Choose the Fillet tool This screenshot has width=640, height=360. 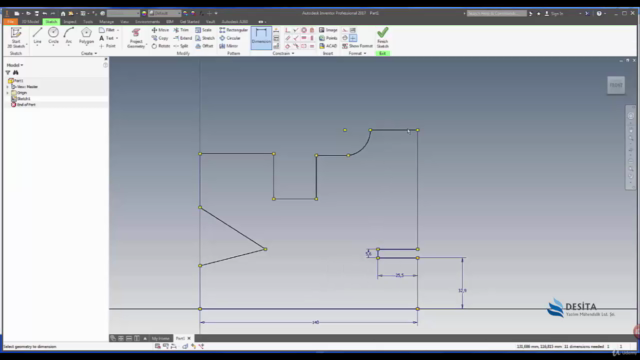tap(107, 30)
